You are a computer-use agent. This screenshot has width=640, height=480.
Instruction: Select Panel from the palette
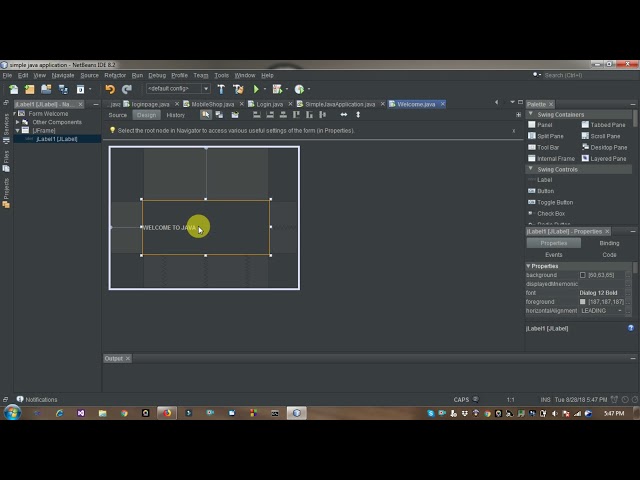540,124
